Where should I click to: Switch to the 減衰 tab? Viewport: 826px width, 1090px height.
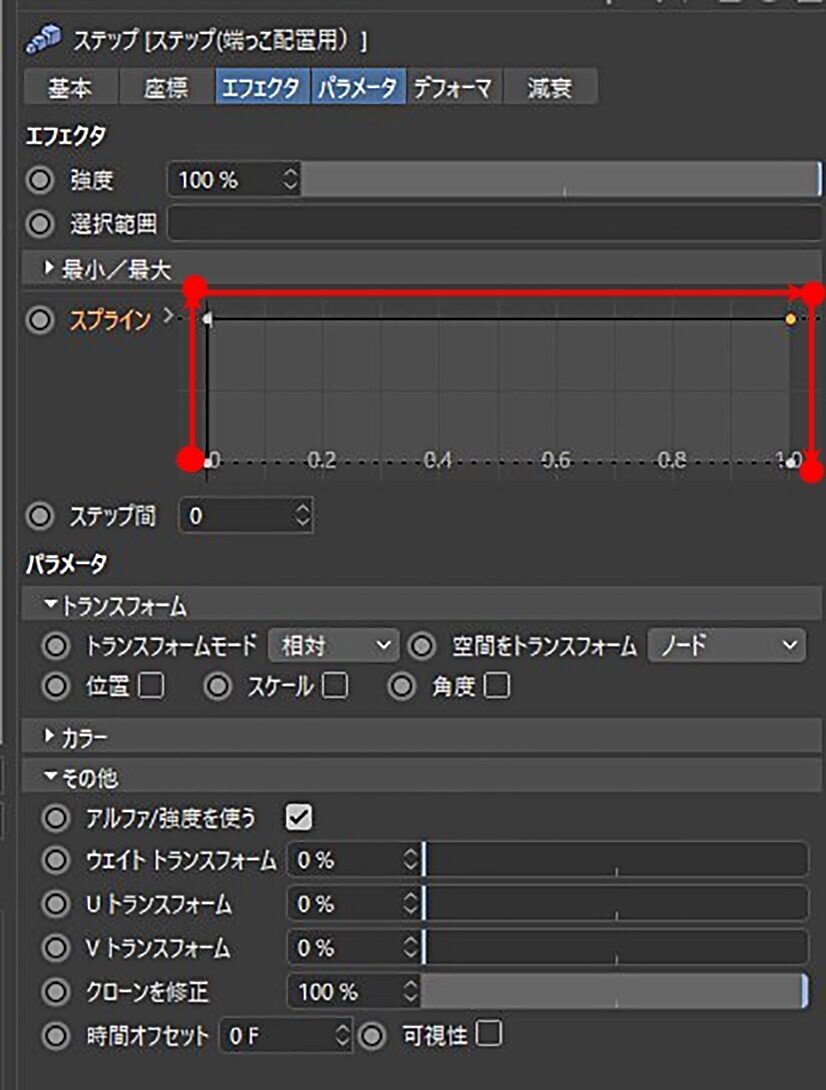tap(550, 87)
